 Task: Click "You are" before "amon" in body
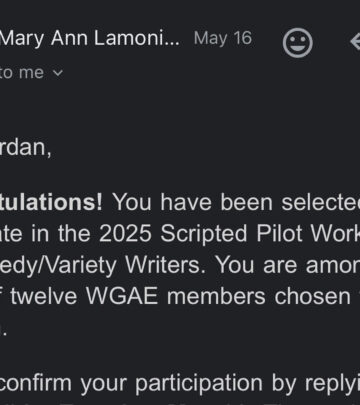pos(256,265)
